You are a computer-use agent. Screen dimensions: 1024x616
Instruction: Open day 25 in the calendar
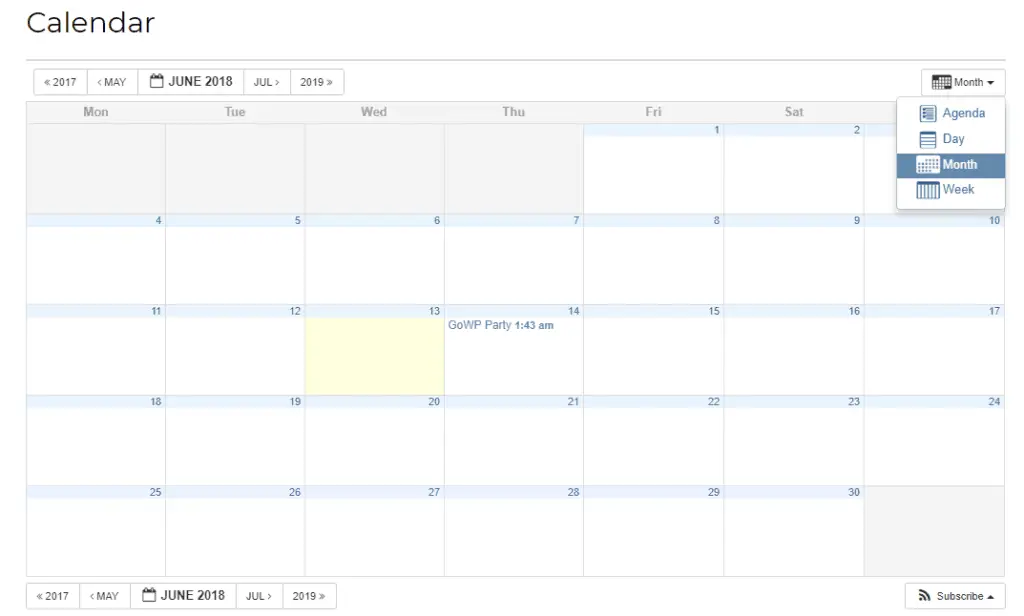click(x=155, y=493)
